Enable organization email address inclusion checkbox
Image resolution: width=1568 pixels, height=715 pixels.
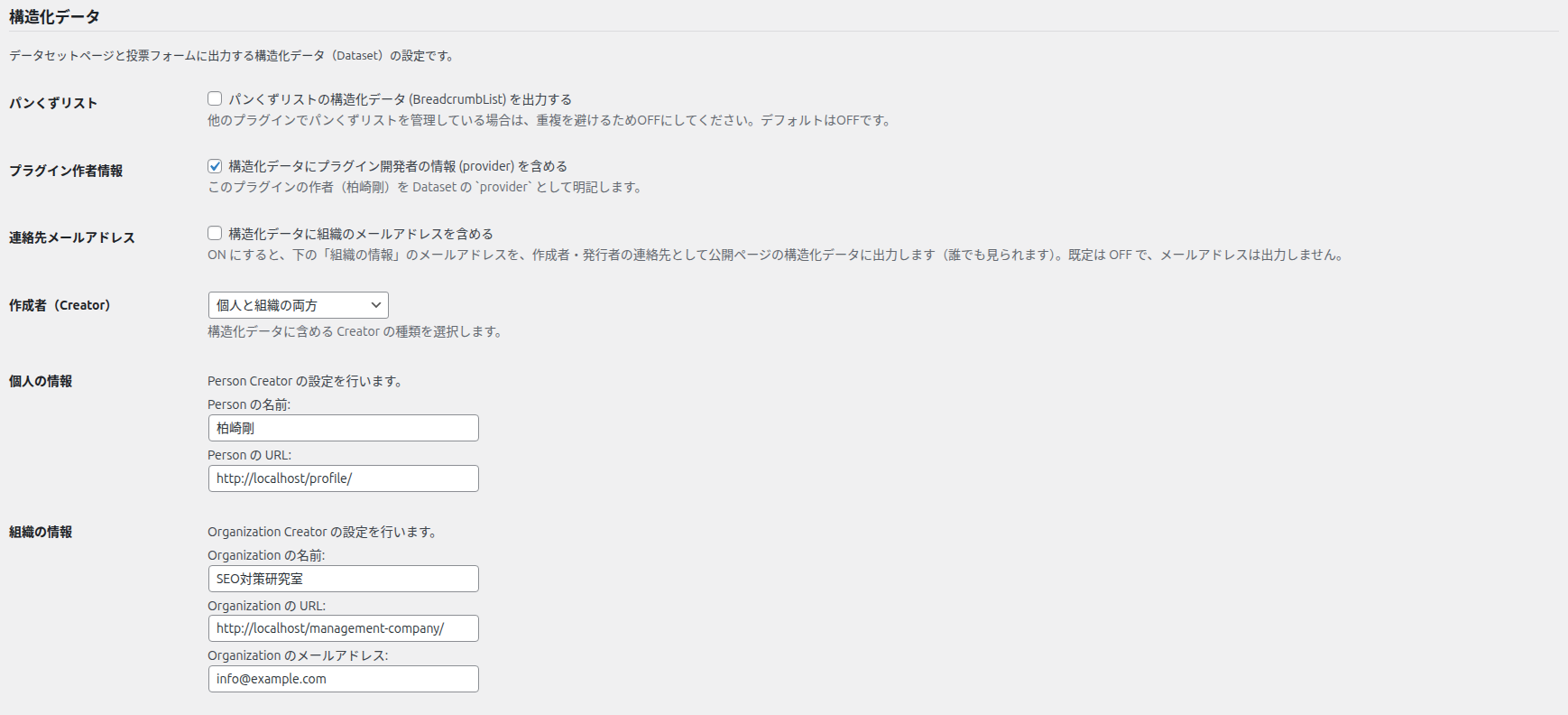[215, 233]
